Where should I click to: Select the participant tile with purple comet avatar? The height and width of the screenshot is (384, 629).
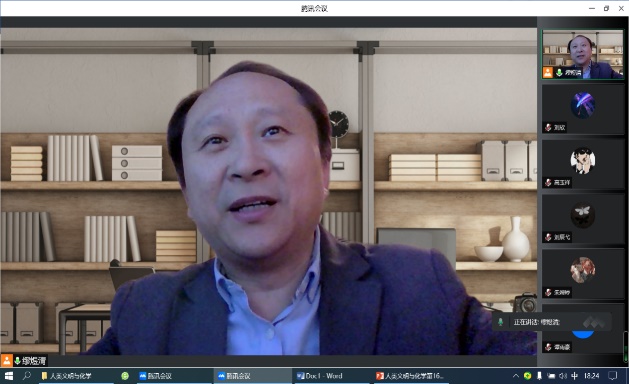point(582,109)
